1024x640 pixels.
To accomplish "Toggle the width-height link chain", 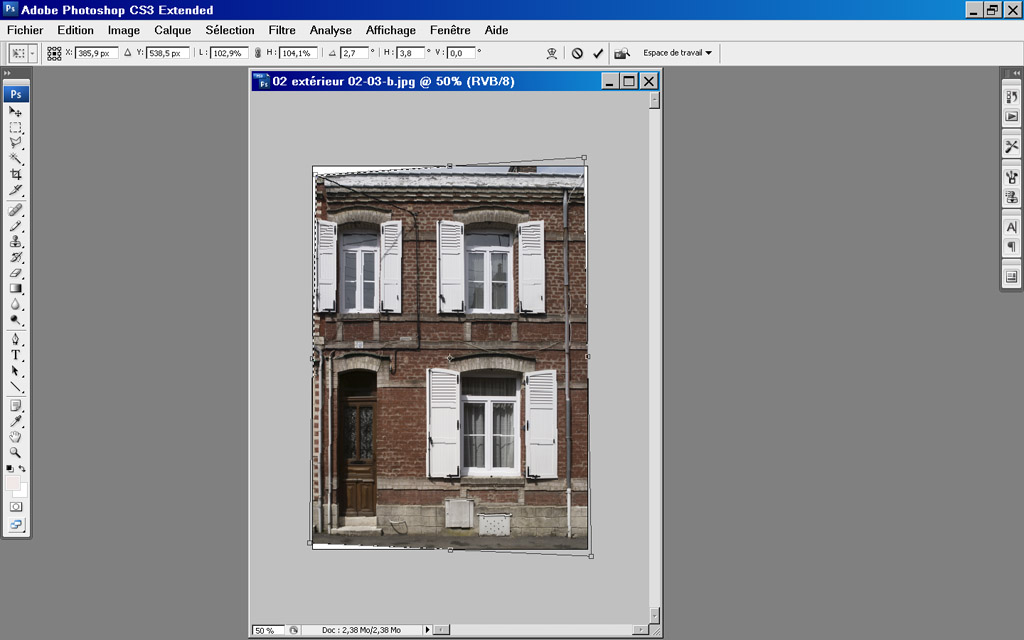I will pos(257,53).
